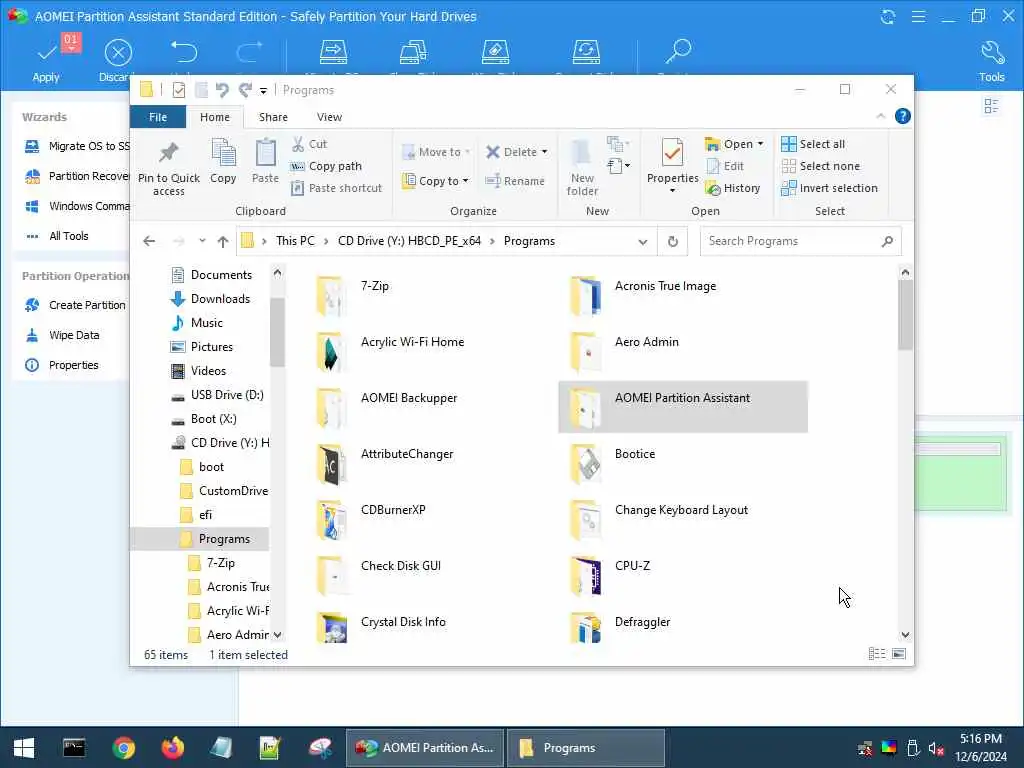
Task: Click Cut in Clipboard group
Action: click(x=310, y=144)
